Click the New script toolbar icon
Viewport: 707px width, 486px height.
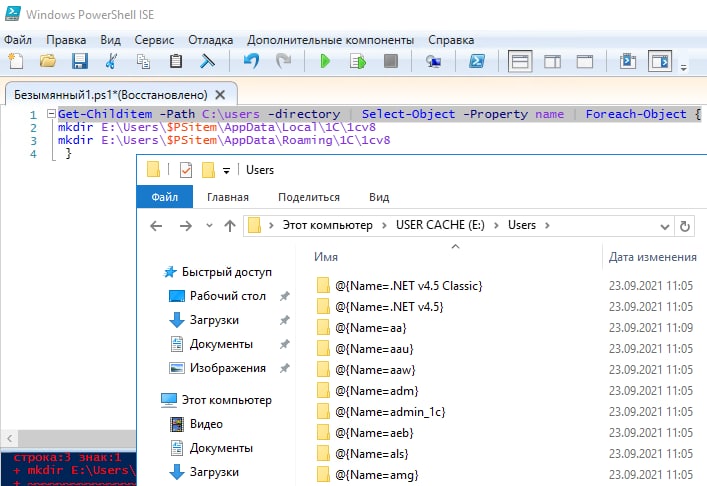tap(16, 61)
